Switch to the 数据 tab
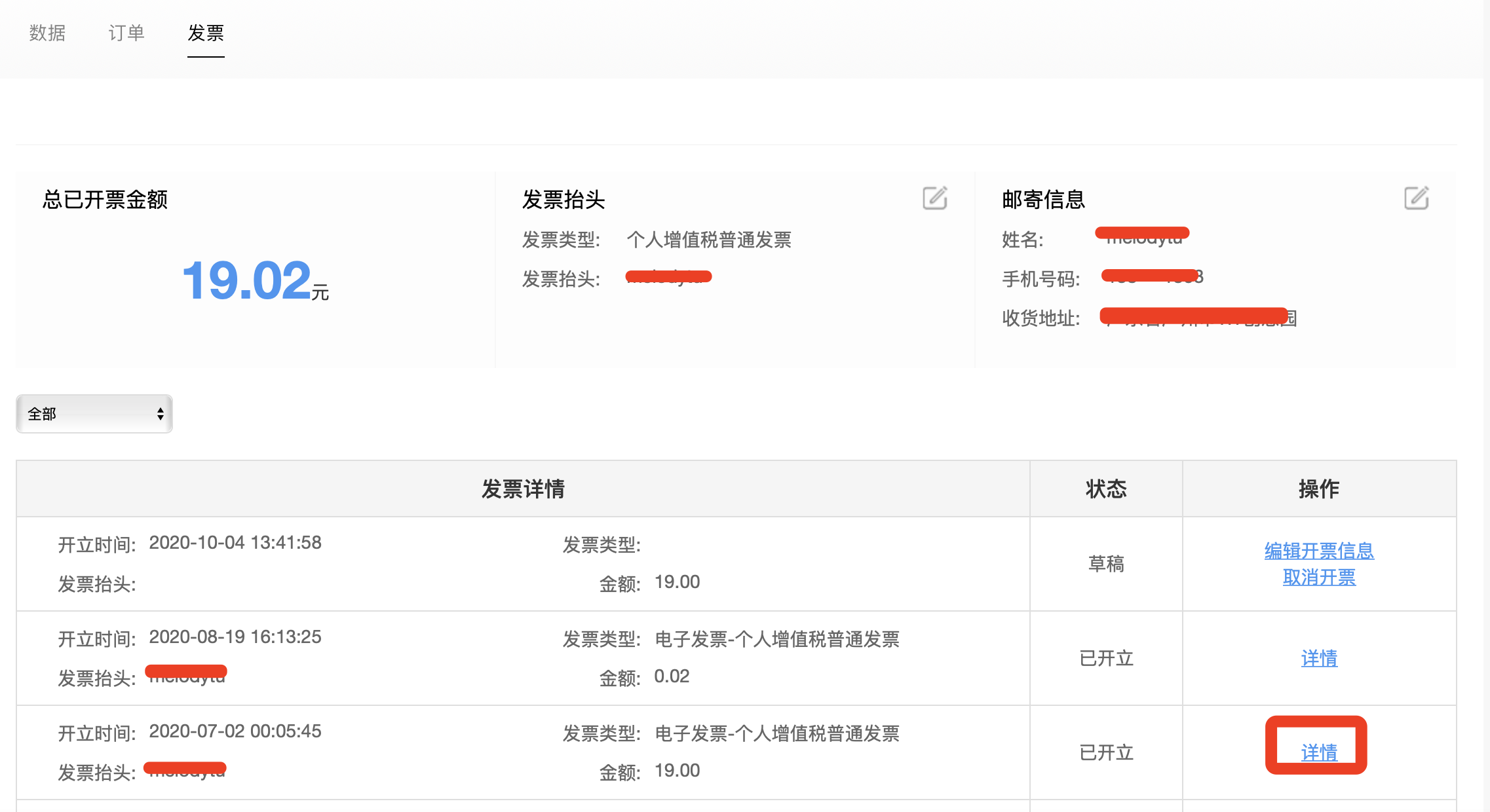 [47, 33]
